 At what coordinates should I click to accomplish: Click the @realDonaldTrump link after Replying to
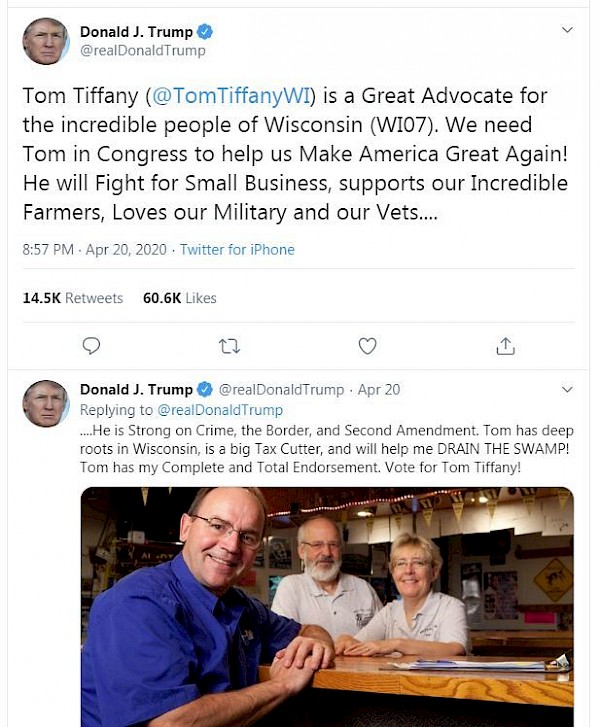point(220,410)
